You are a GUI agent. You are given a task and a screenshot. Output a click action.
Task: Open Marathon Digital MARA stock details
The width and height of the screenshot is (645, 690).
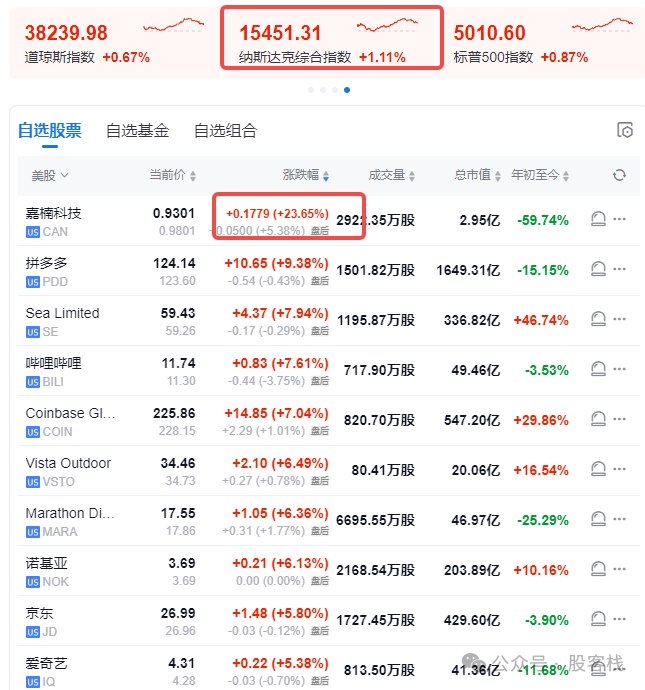(x=70, y=522)
